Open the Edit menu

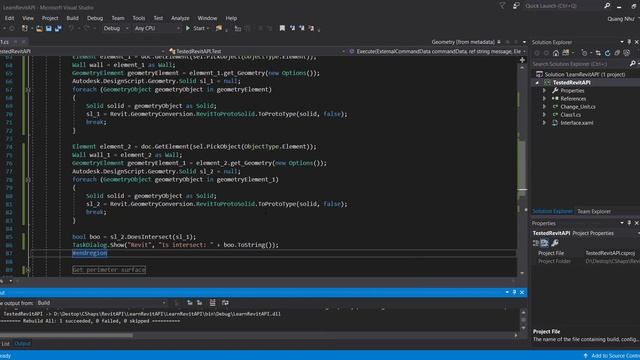(x=9, y=18)
